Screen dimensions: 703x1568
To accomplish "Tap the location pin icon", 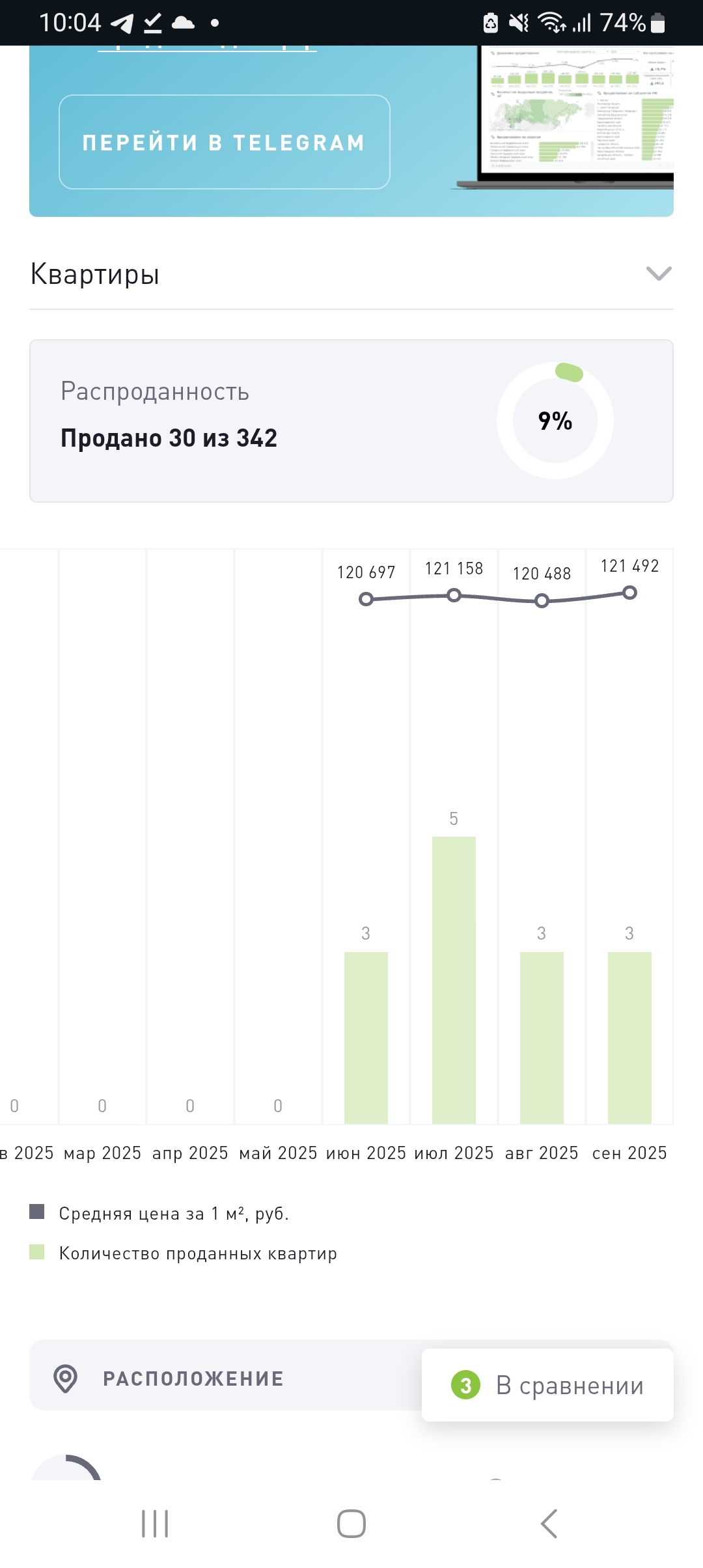I will (x=65, y=1379).
